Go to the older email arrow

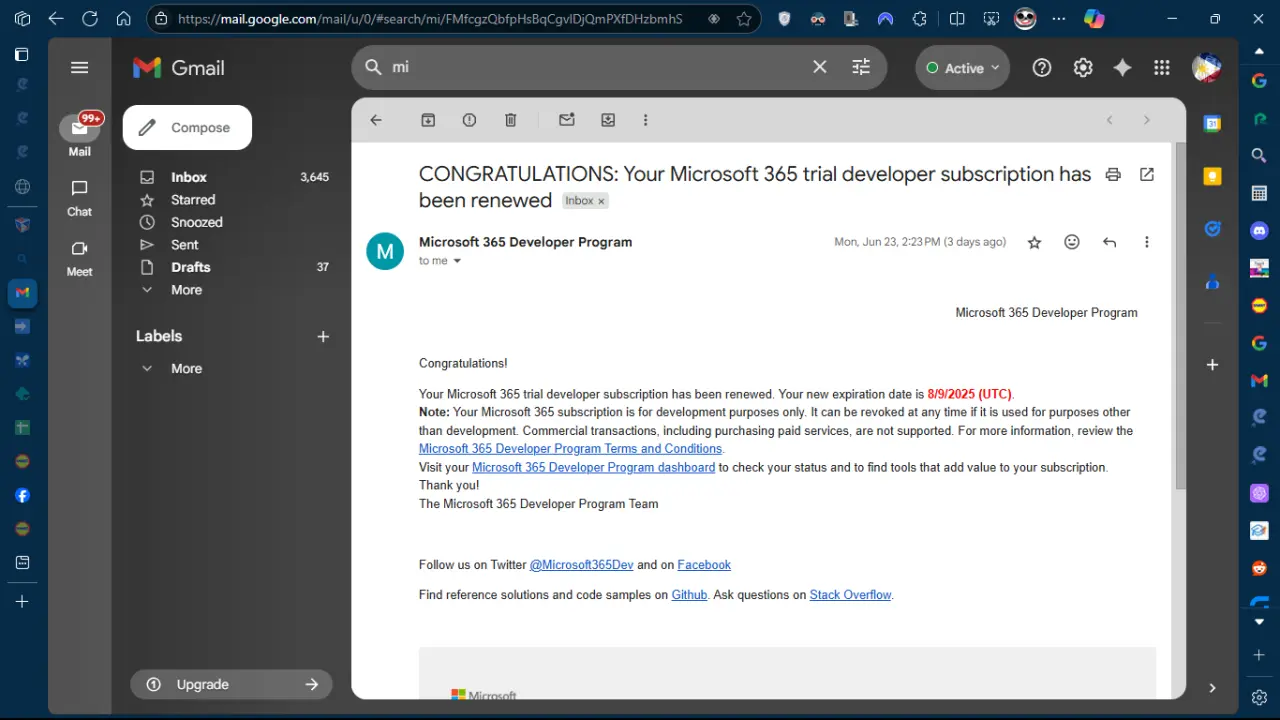pyautogui.click(x=1147, y=120)
